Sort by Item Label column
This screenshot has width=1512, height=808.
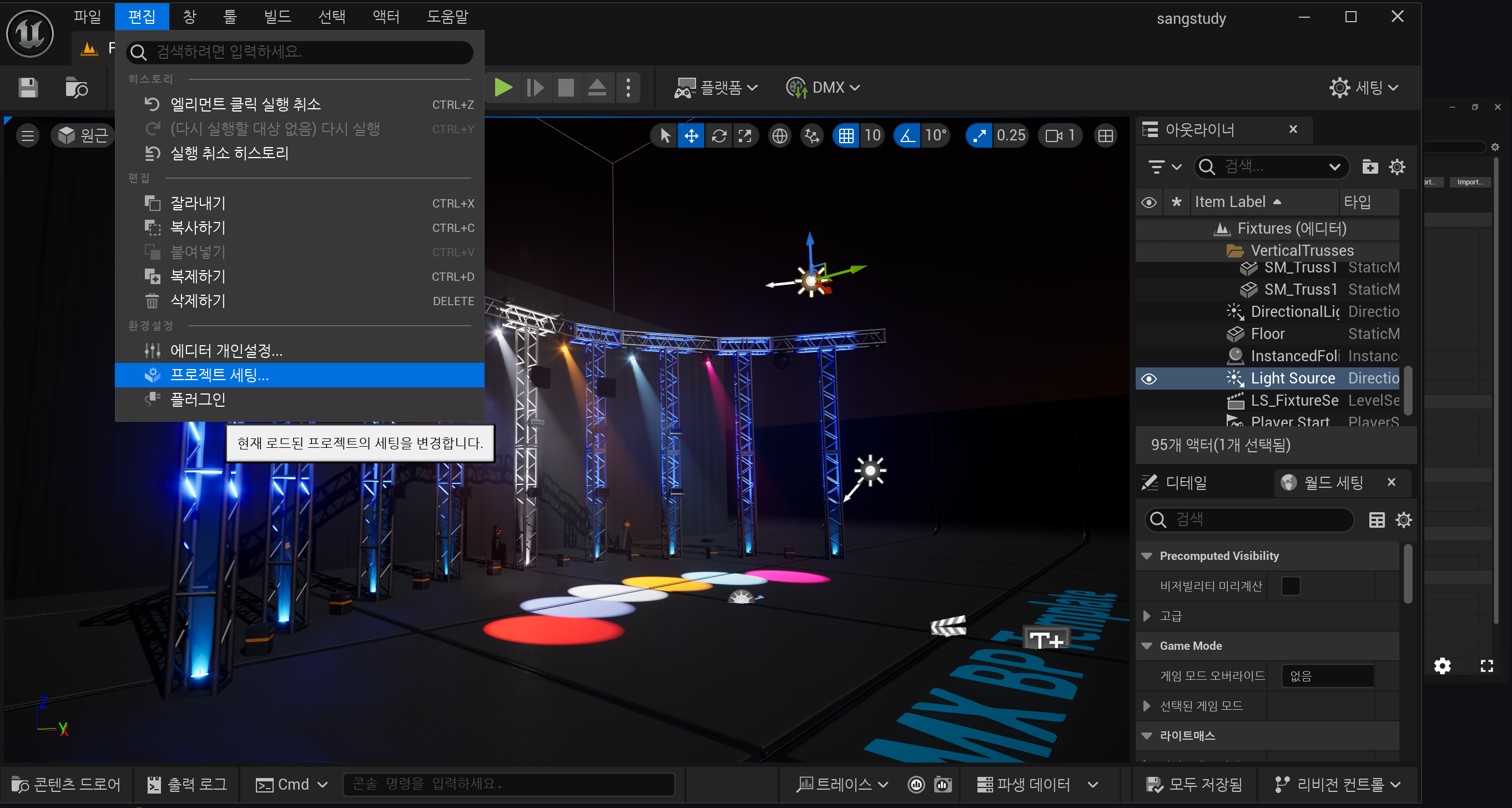point(1264,202)
